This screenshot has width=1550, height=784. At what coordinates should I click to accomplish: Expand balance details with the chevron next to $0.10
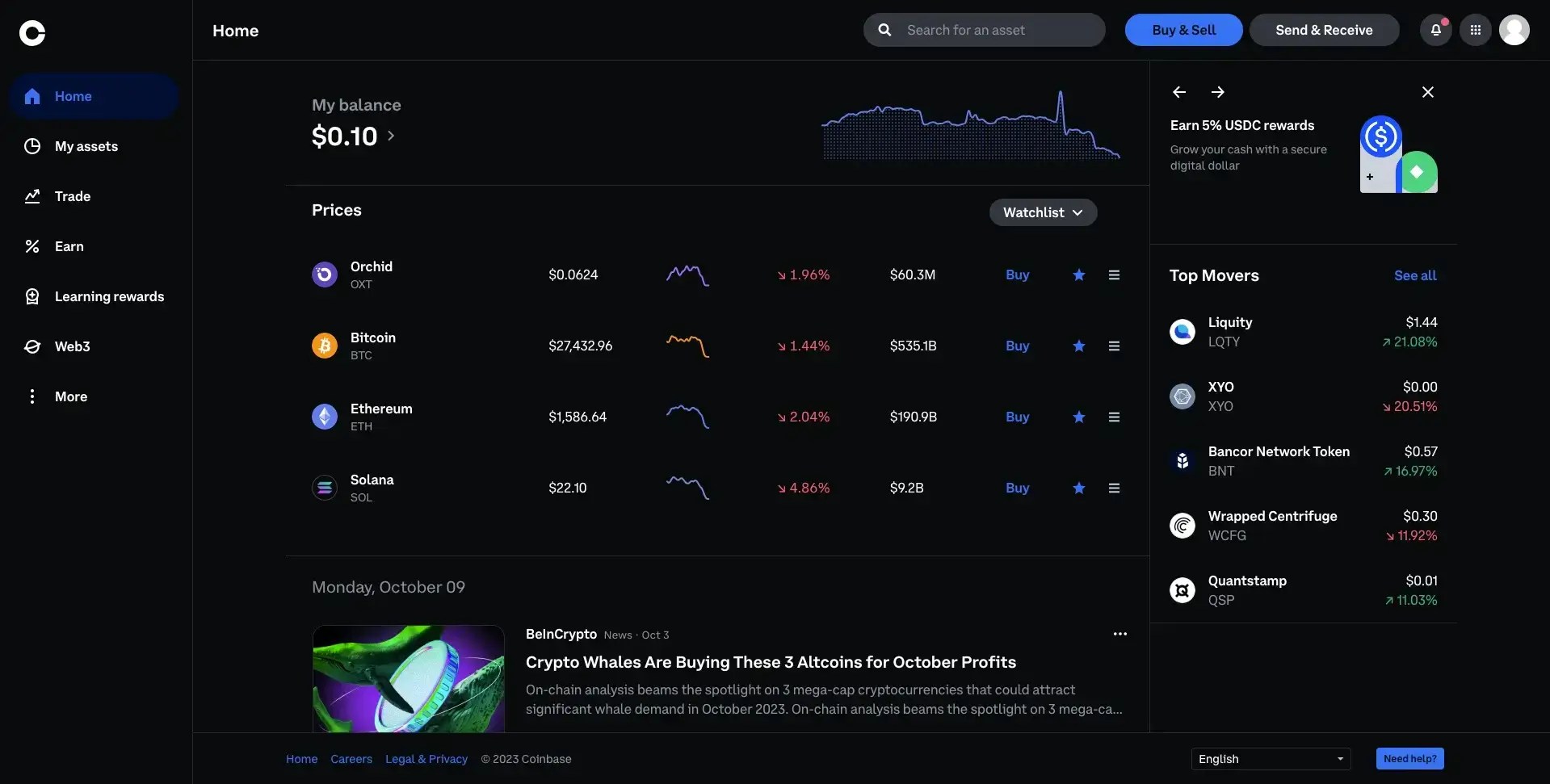tap(392, 136)
